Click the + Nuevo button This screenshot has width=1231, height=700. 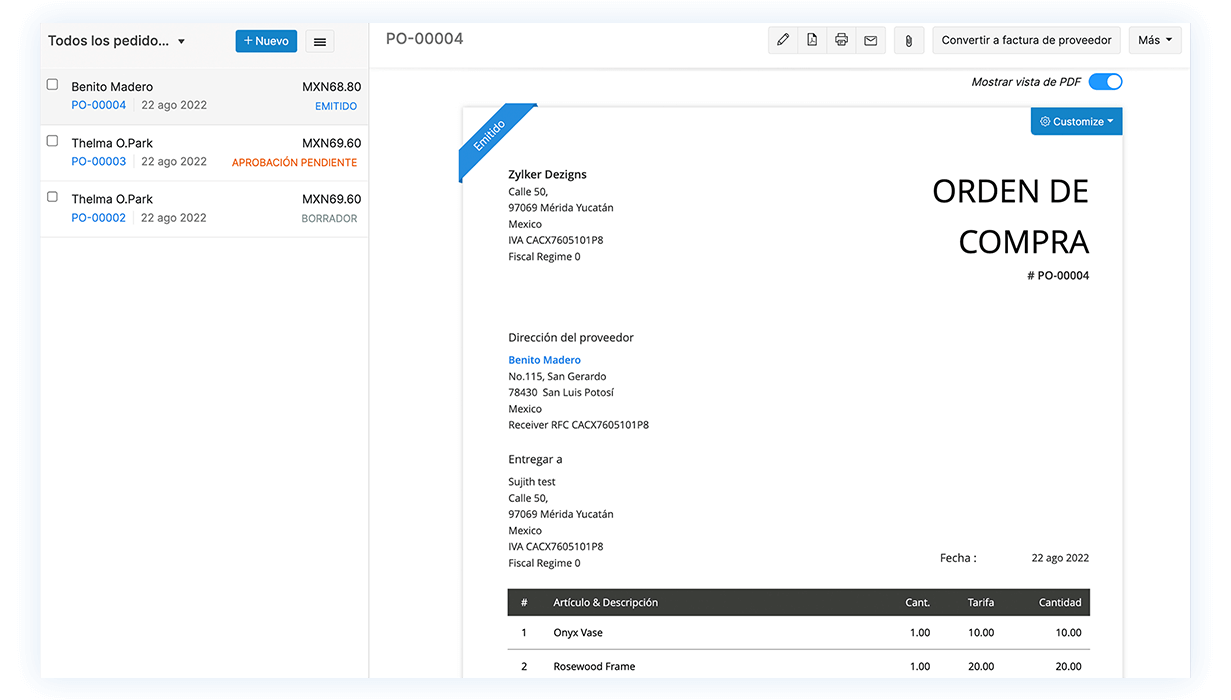pos(266,40)
